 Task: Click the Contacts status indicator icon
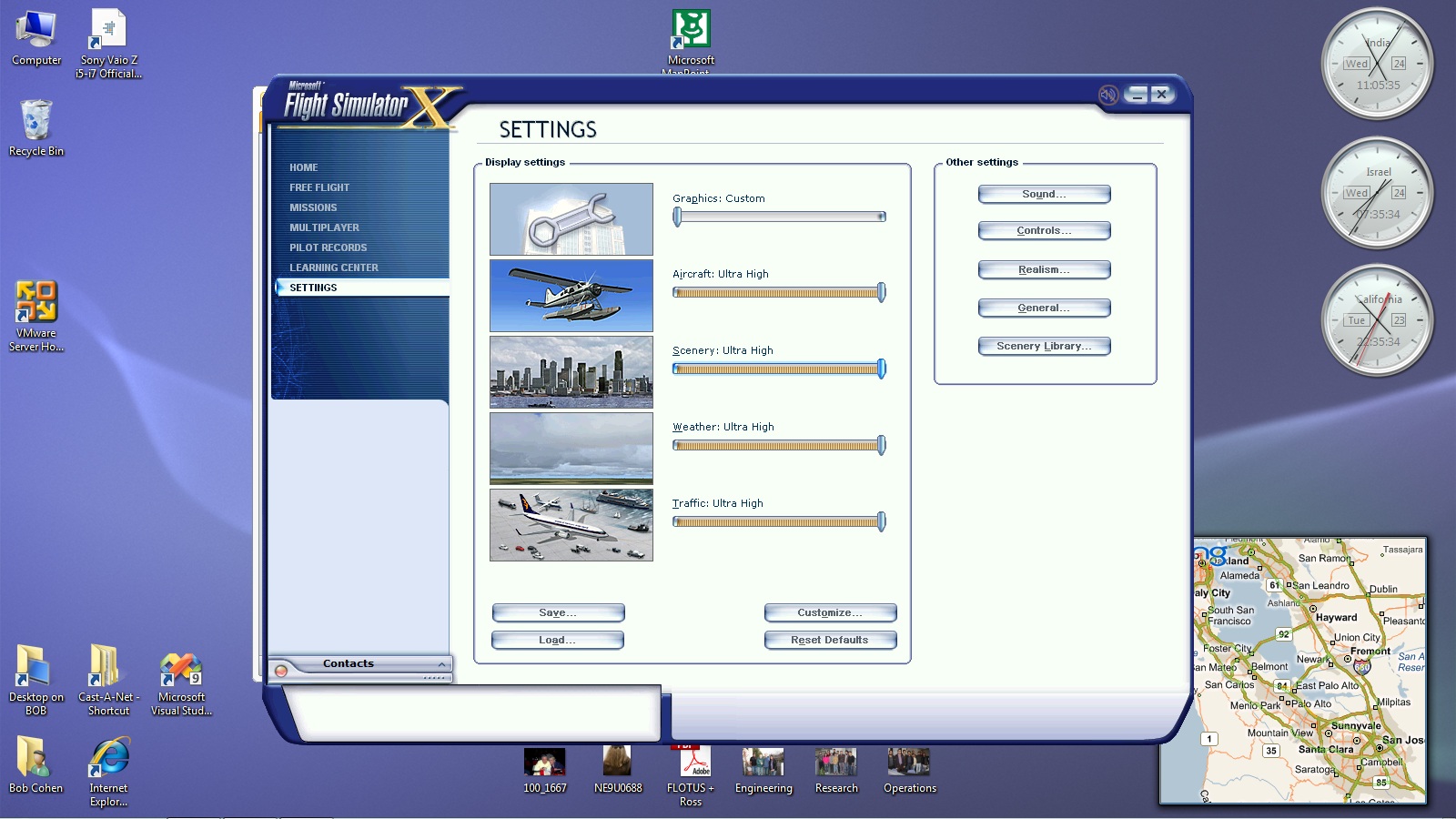281,671
